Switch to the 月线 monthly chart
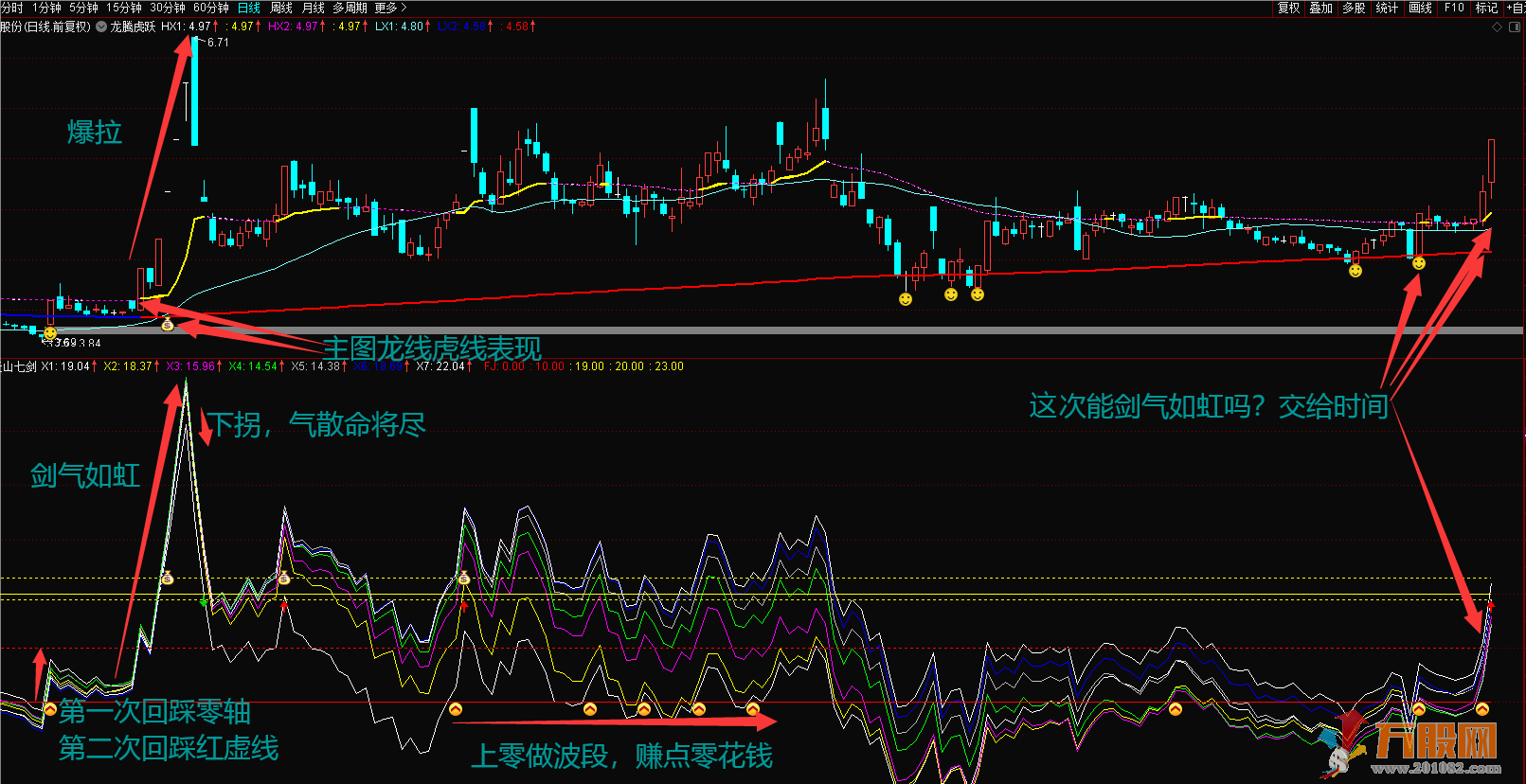Screen dimensions: 1526x784 [x=314, y=8]
